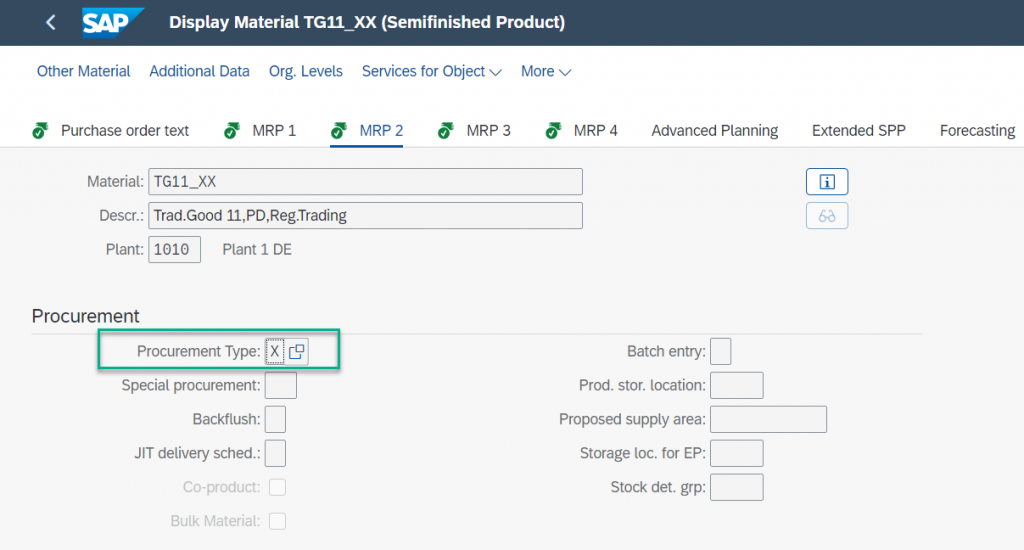Screen dimensions: 1024x550
Task: Click the Procurement Type field
Action: (x=275, y=351)
